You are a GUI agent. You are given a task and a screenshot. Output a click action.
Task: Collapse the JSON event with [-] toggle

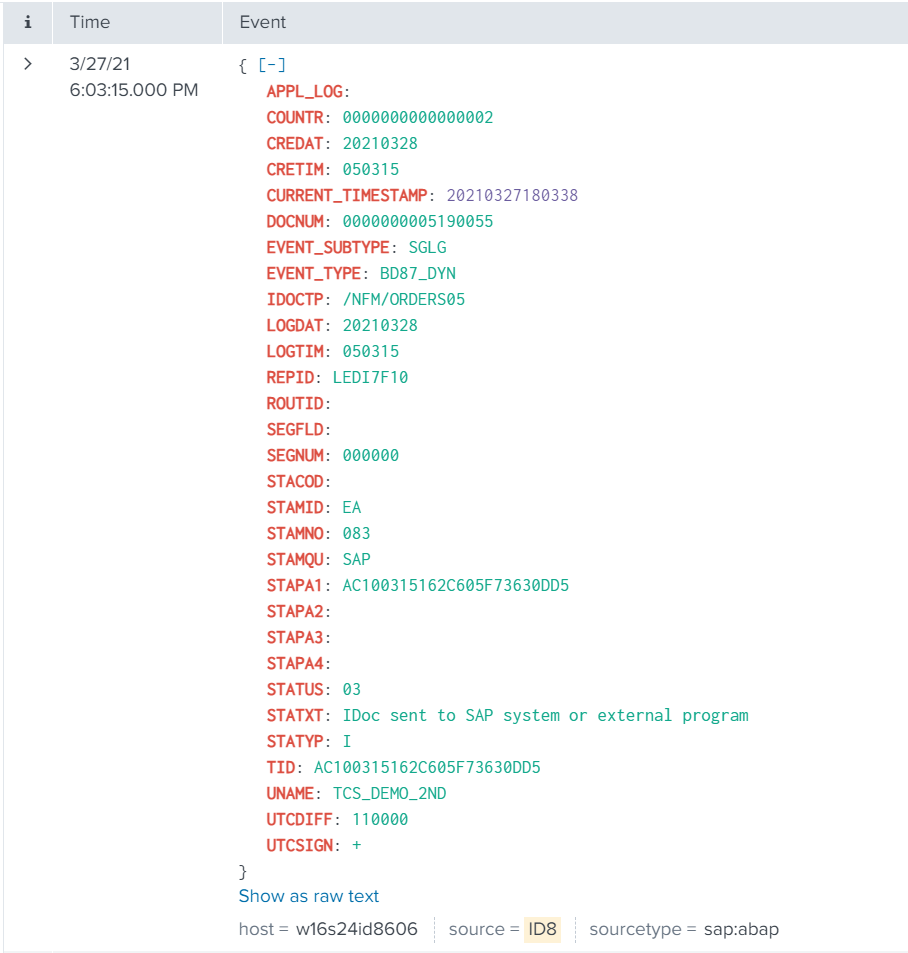272,65
